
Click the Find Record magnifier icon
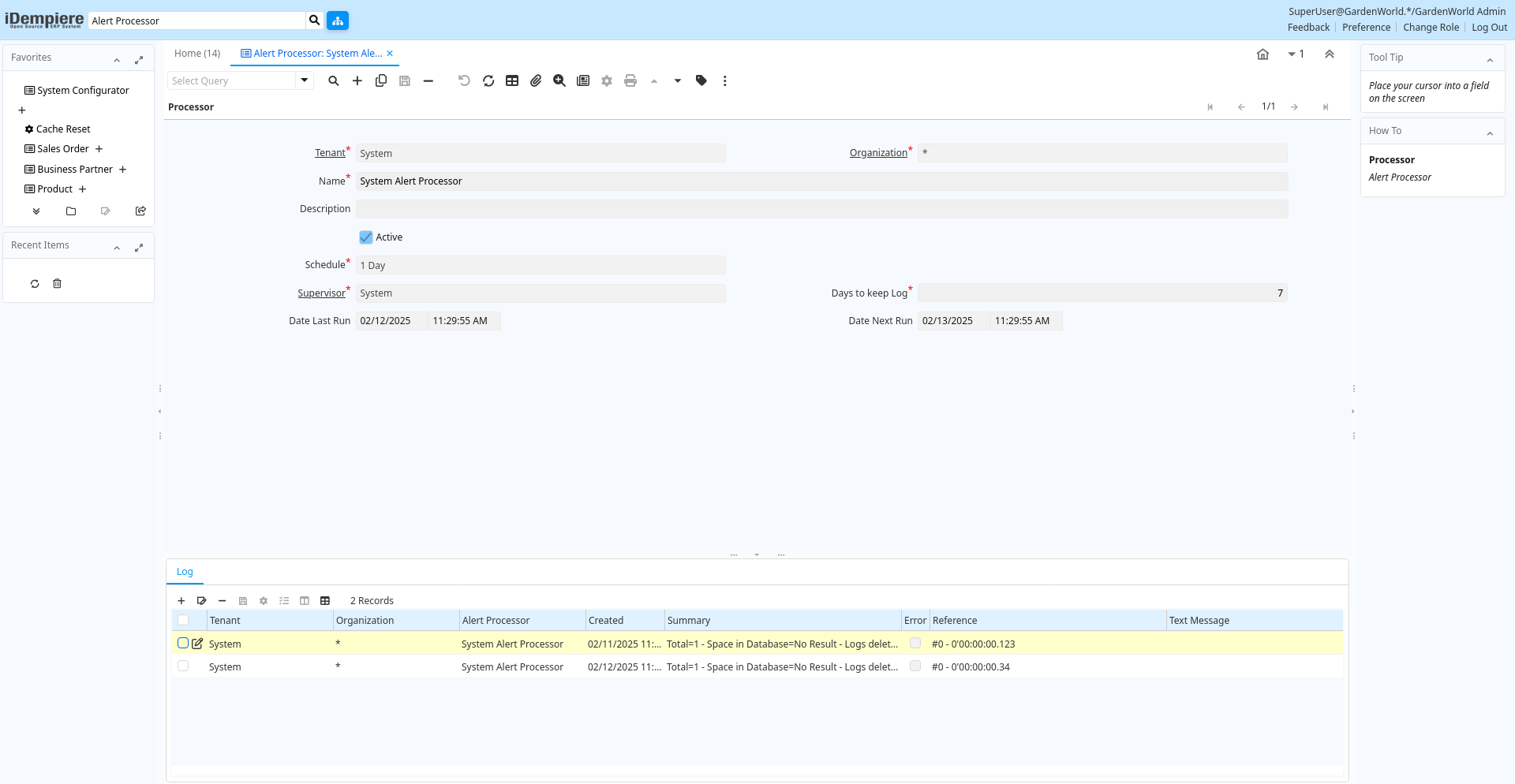[334, 80]
